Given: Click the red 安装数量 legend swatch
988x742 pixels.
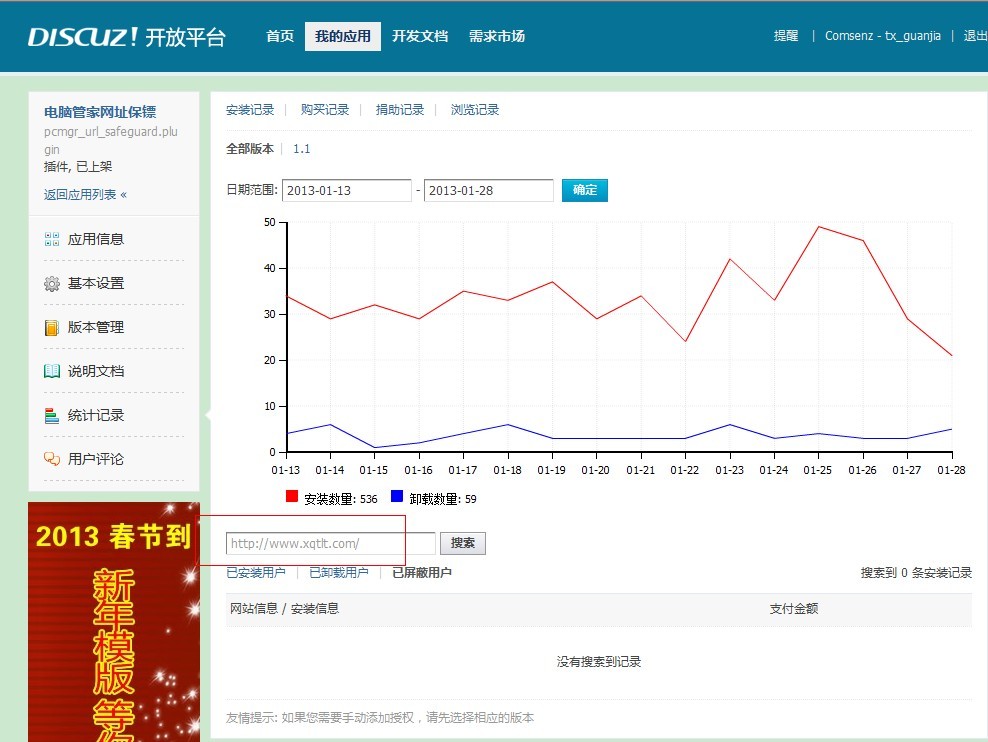Looking at the screenshot, I should pyautogui.click(x=292, y=496).
